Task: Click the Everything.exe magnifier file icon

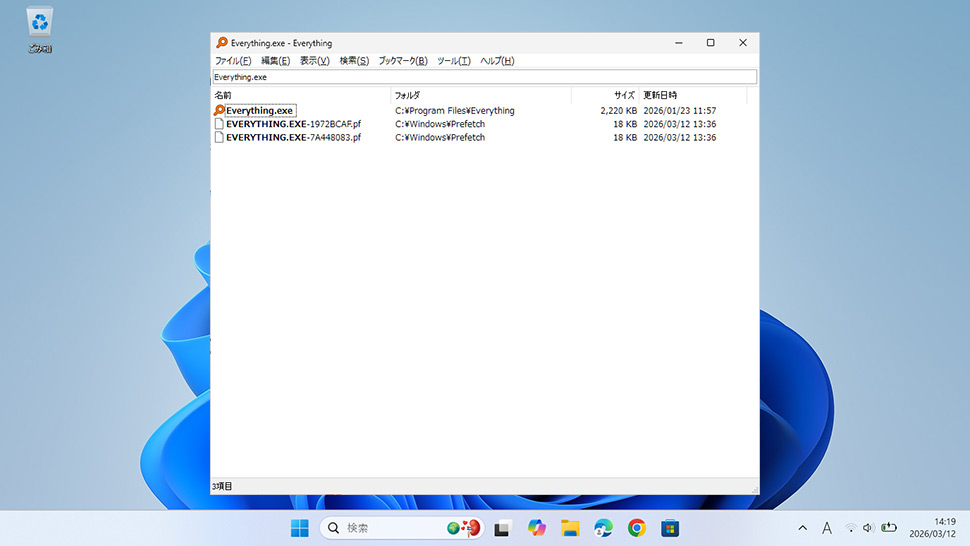Action: coord(220,111)
